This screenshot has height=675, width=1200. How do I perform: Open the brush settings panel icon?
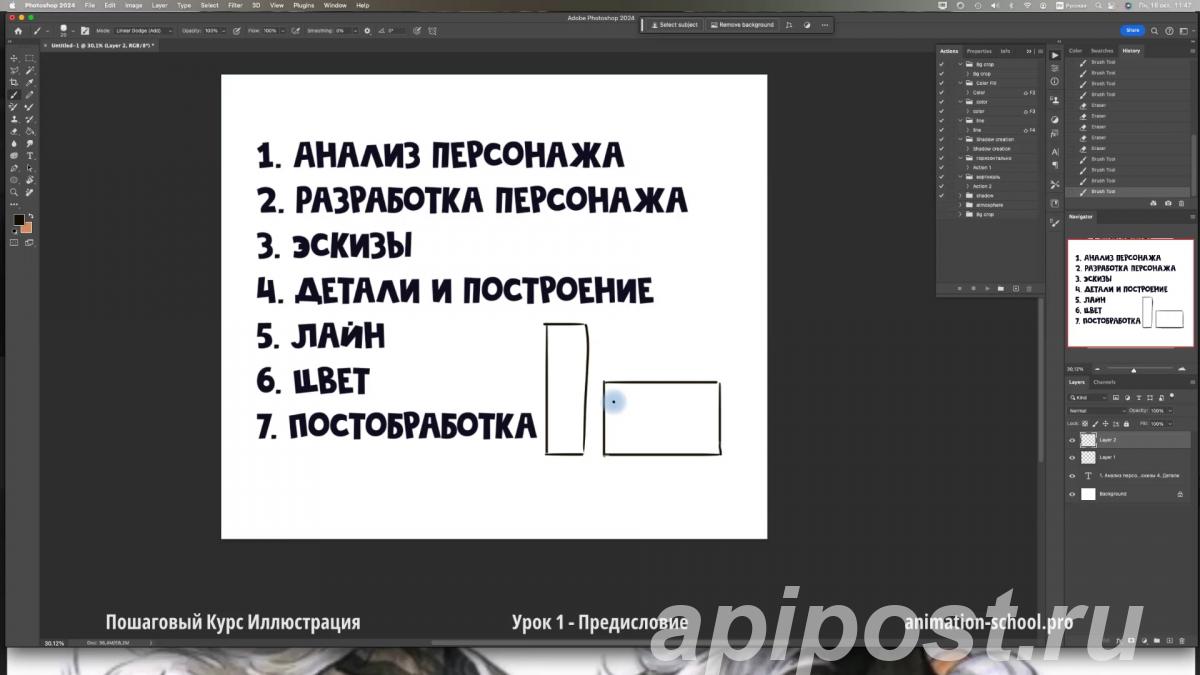pos(85,31)
